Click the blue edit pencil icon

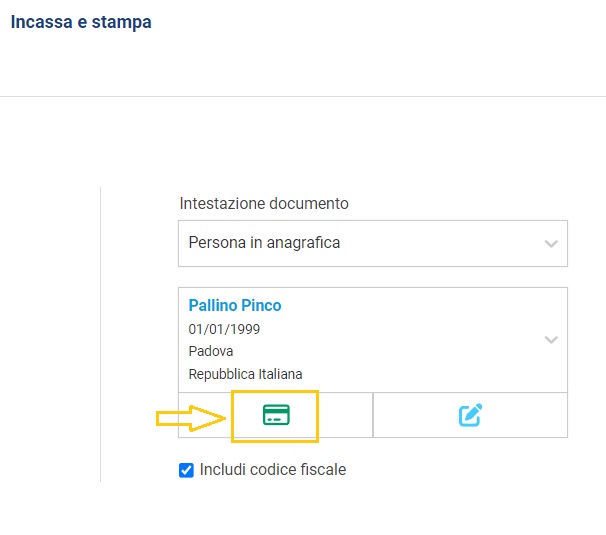[470, 415]
